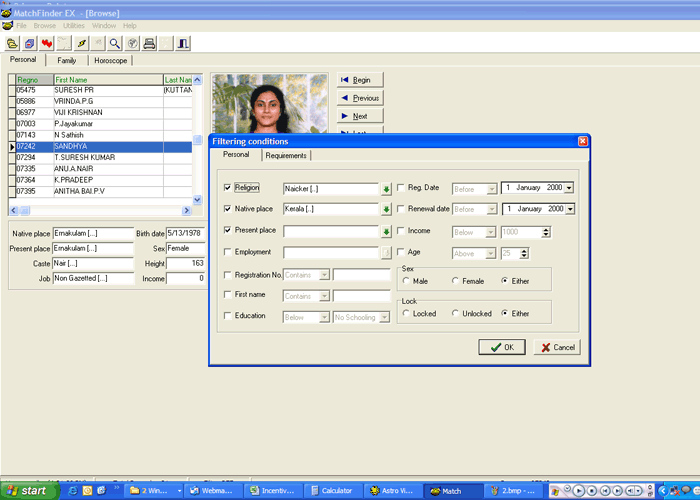This screenshot has width=700, height=500.
Task: Click the lightning bolt toolbar icon
Action: click(x=81, y=43)
